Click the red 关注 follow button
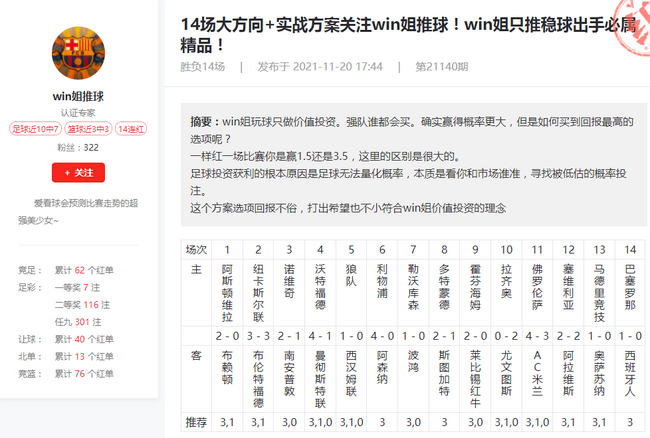 tap(78, 172)
